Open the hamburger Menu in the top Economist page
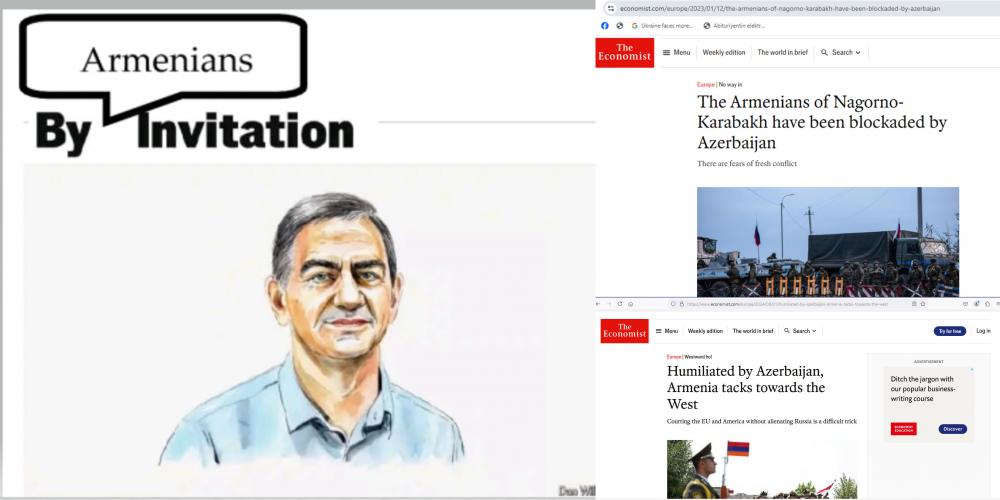The width and height of the screenshot is (1000, 500). pyautogui.click(x=677, y=52)
